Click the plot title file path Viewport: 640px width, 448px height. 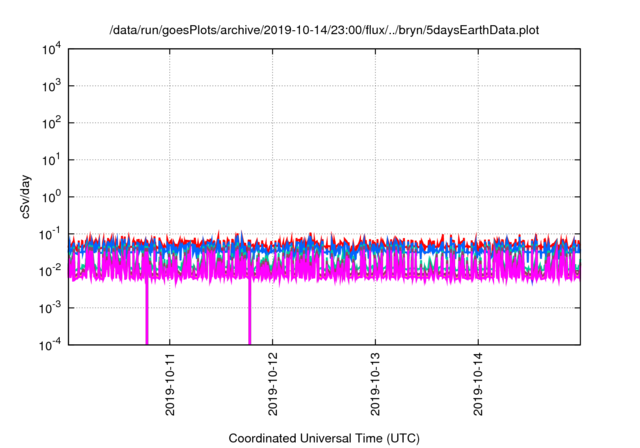pos(324,30)
